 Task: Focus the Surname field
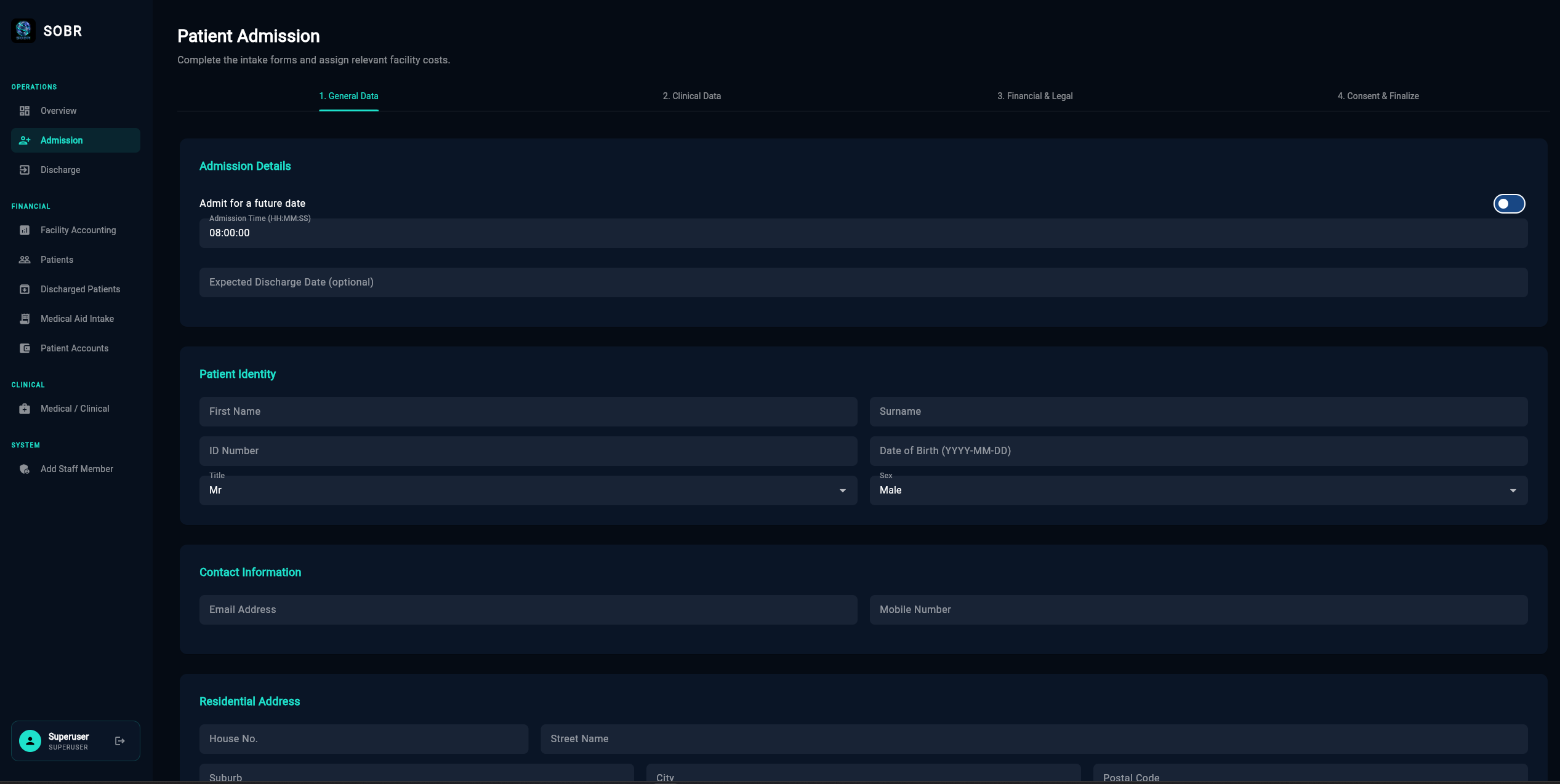(x=1199, y=412)
